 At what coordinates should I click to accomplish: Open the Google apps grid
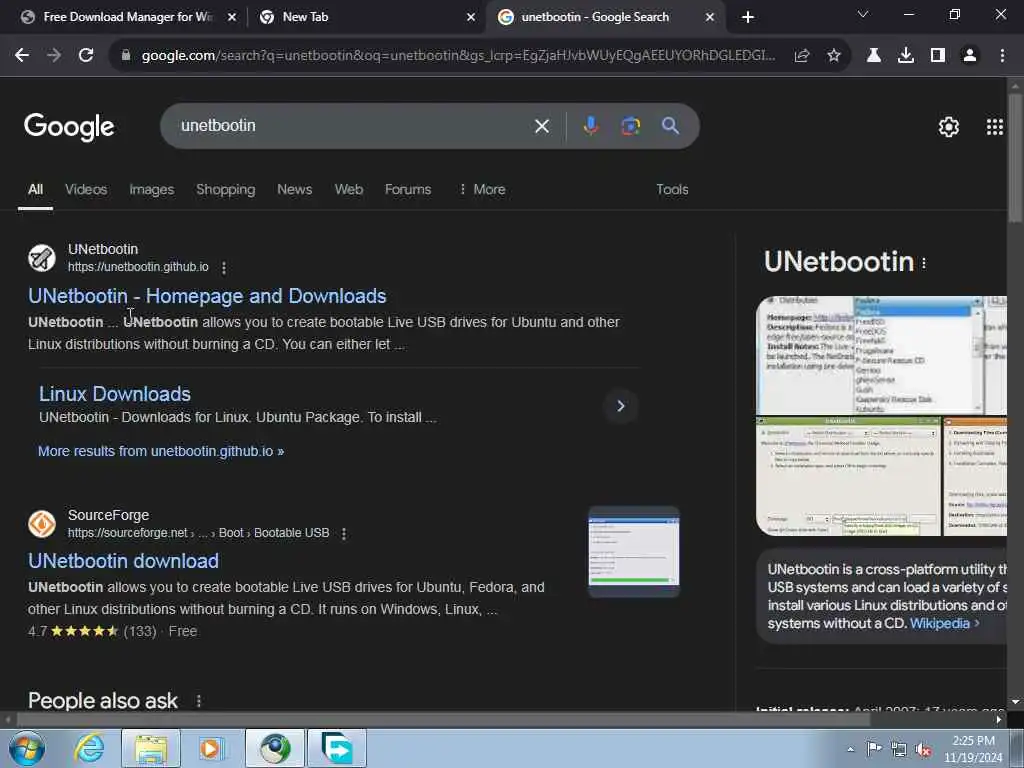click(x=995, y=127)
